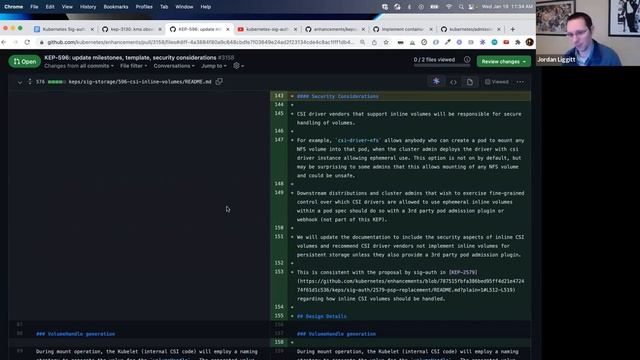640x360 pixels.
Task: Open the View menu
Action: (x=67, y=7)
